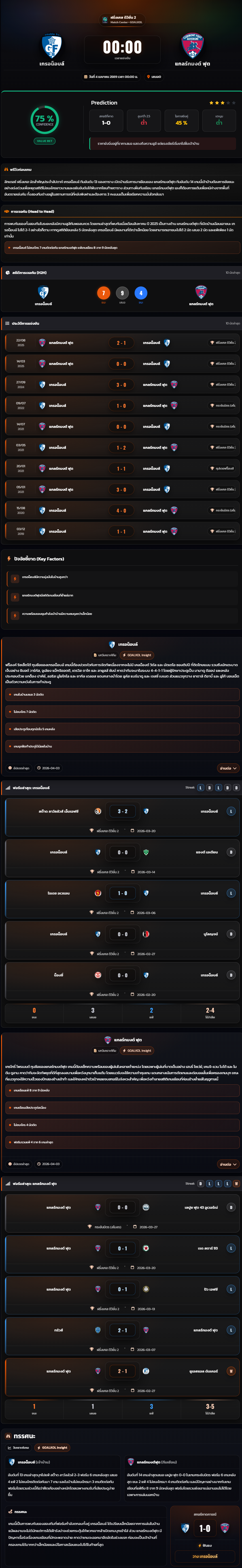Click GOALKDL Insight tag under Clermont heading
The image size is (242, 1568).
(x=137, y=1051)
